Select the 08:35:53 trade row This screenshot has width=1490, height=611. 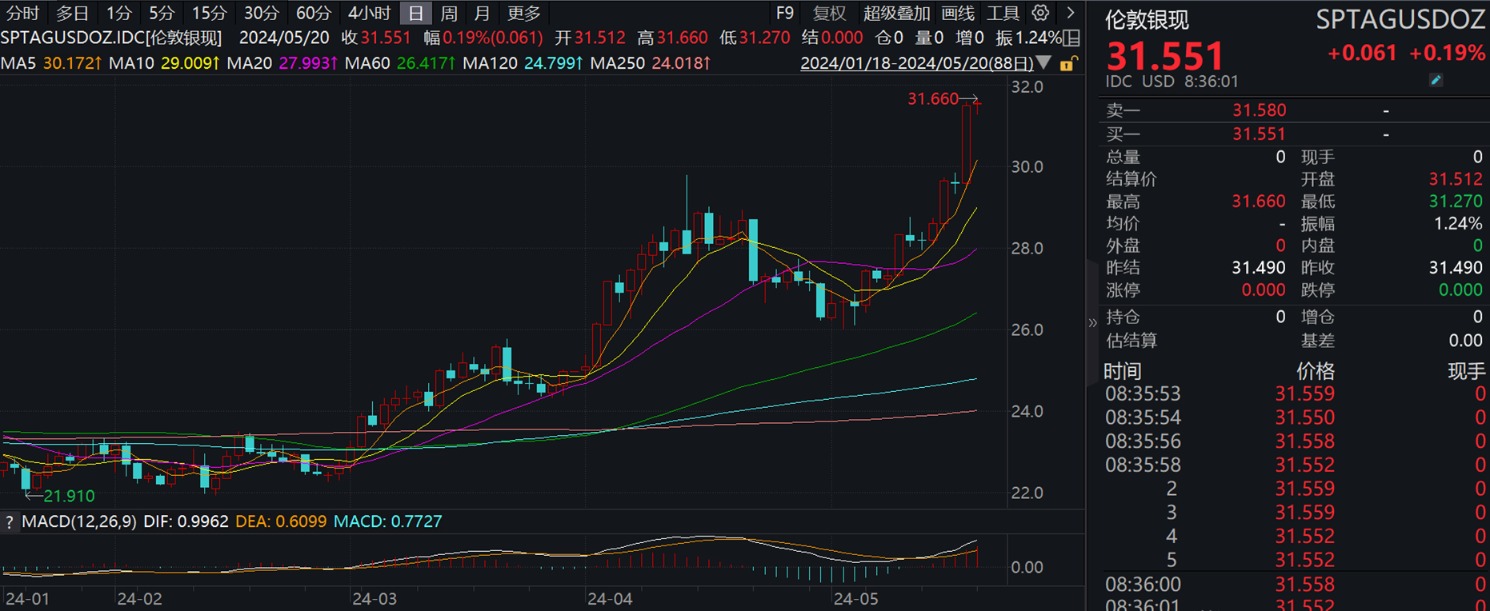click(1295, 394)
